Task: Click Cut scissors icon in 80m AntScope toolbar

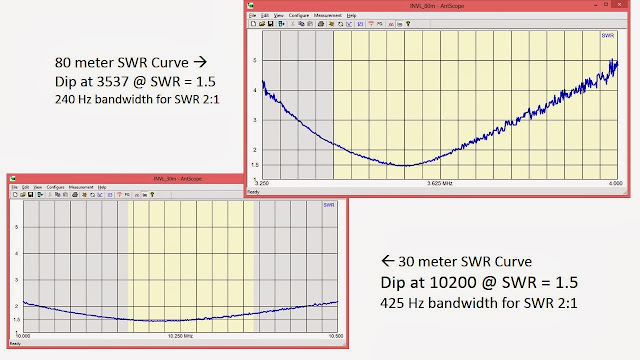Action: point(293,24)
